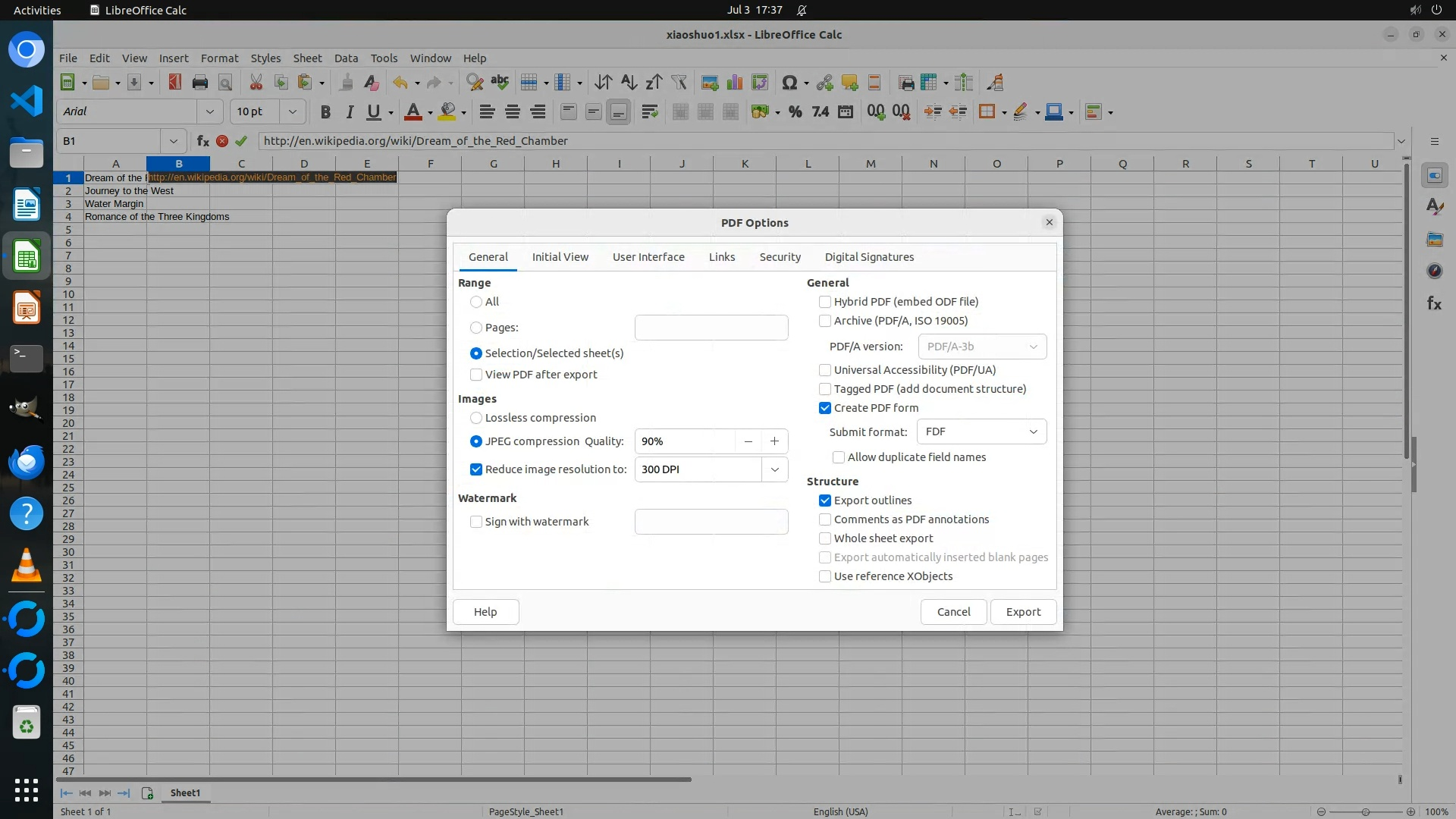Toggle View PDF after export checkbox
This screenshot has width=1456, height=819.
pyautogui.click(x=476, y=375)
